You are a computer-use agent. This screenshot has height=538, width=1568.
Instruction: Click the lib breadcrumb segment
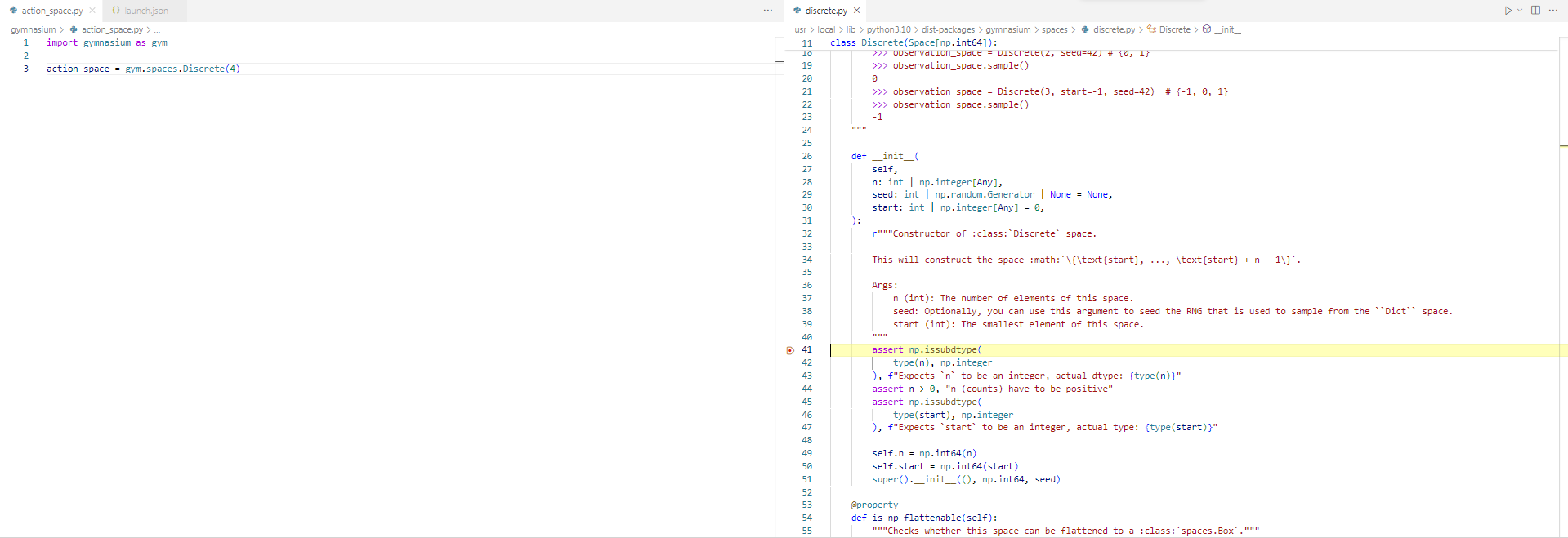[x=851, y=29]
